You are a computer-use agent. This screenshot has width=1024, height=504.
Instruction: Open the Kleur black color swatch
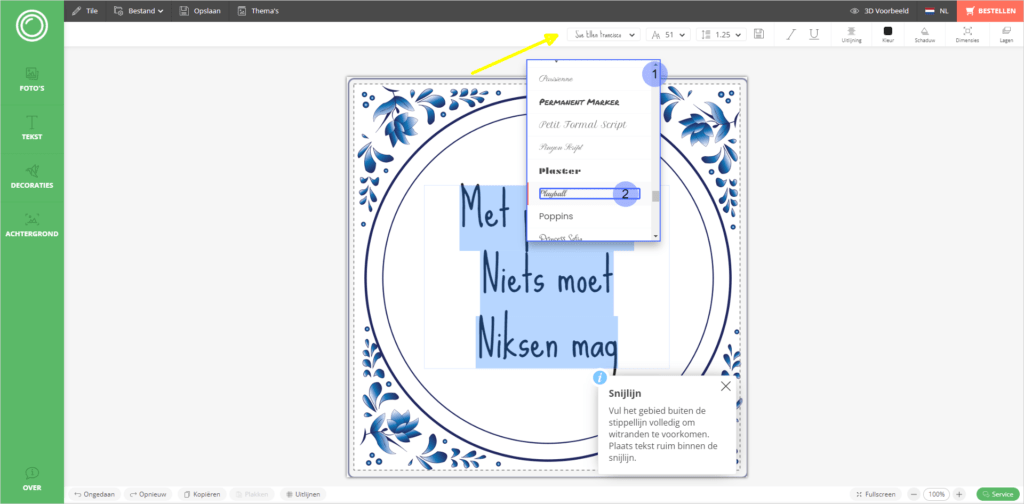887,33
